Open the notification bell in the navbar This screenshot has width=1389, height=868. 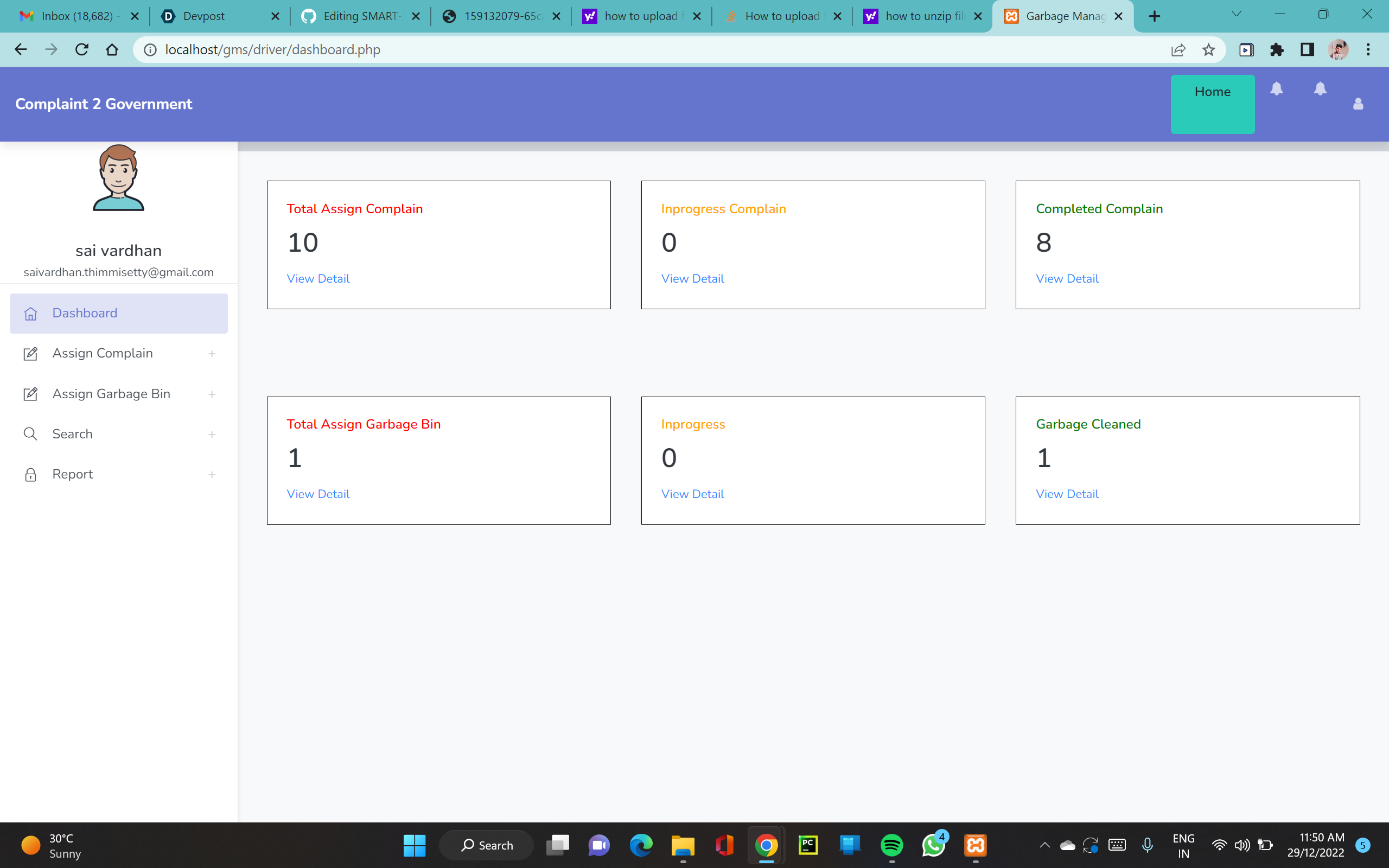coord(1277,89)
